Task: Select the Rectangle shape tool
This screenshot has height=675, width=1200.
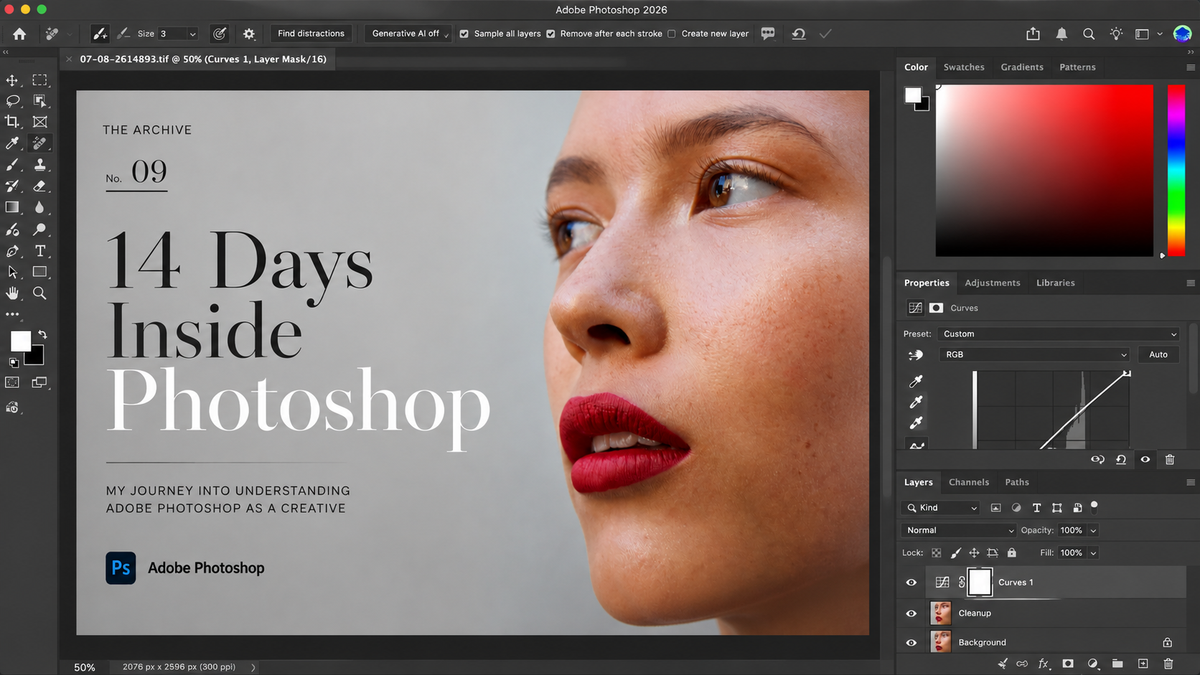Action: click(x=40, y=272)
